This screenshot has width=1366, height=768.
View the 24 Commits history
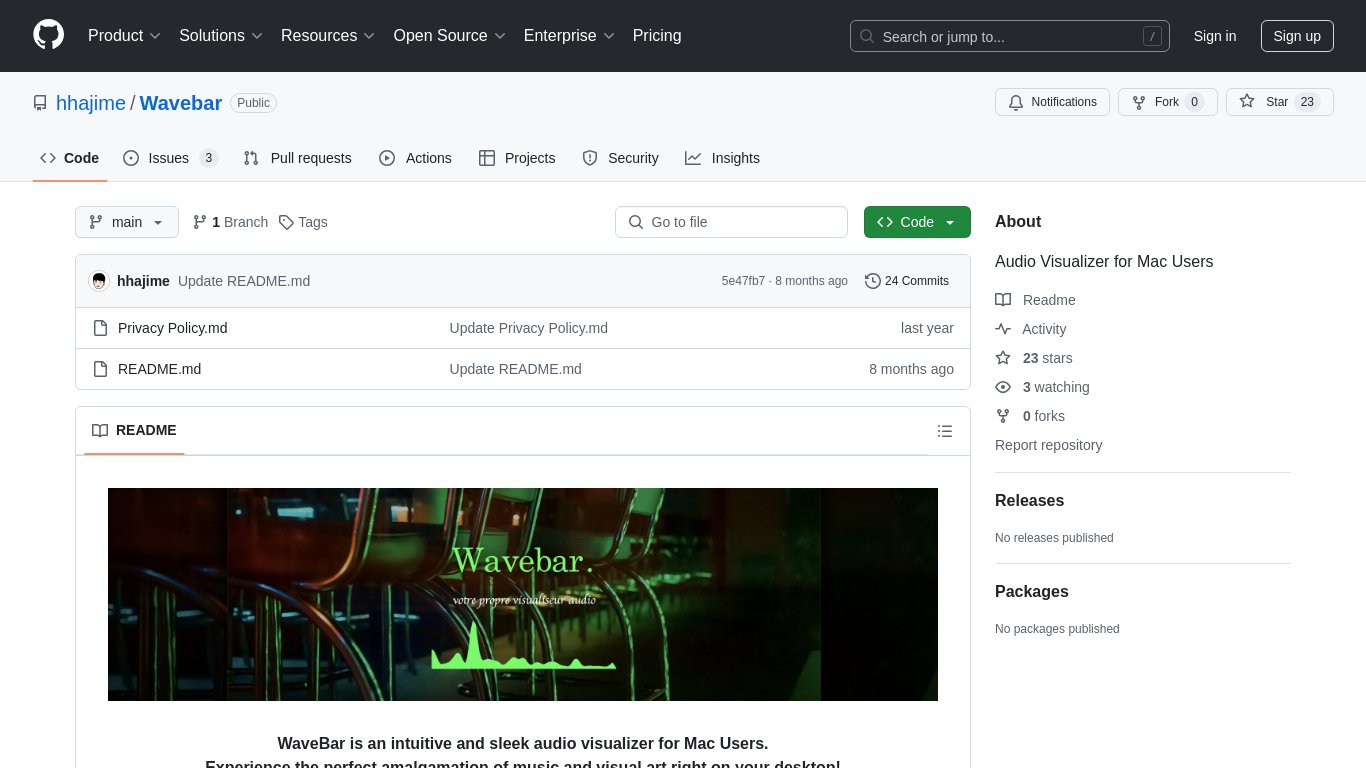[x=907, y=281]
